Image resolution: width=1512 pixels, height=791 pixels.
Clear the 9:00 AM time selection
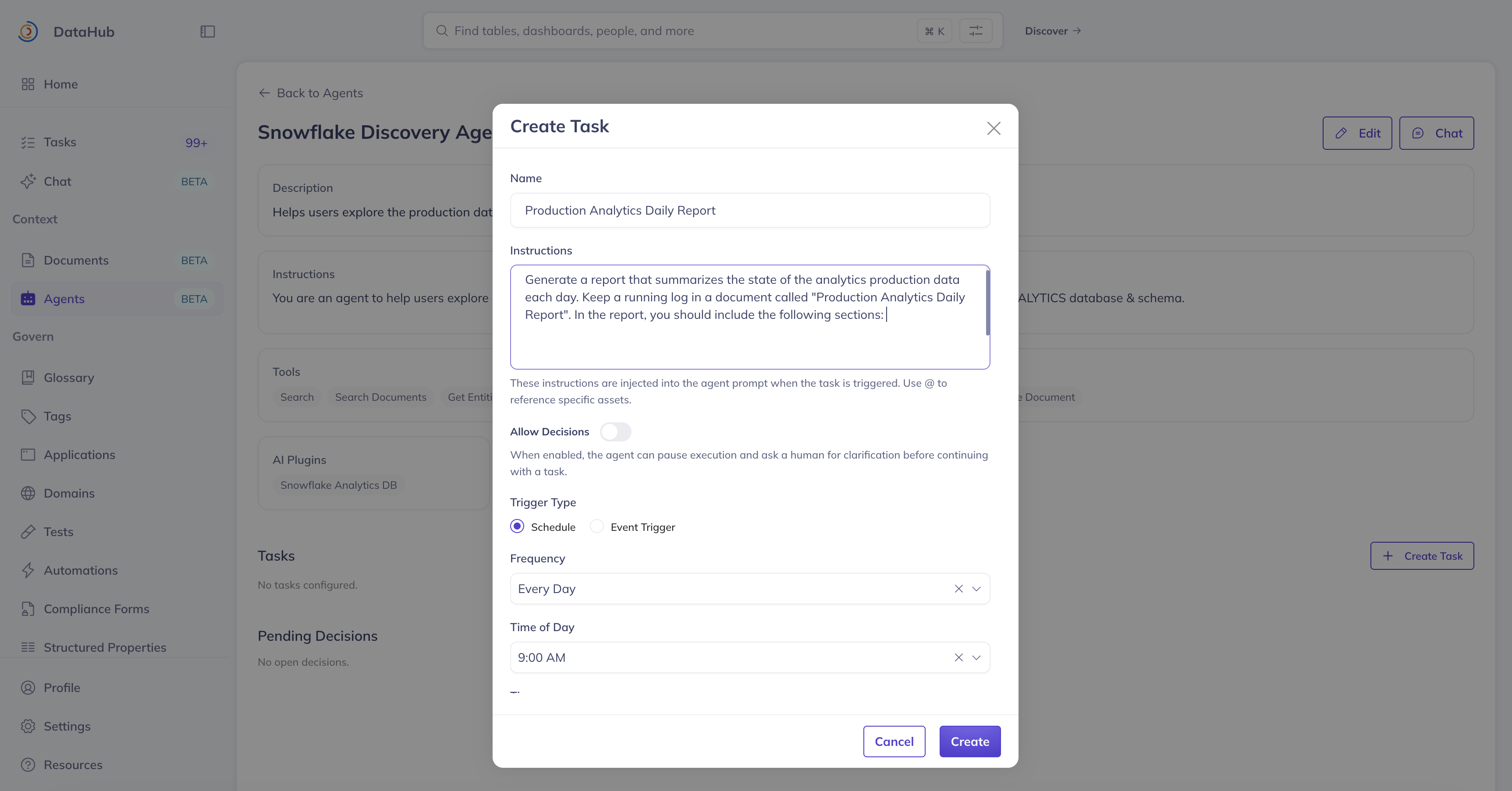(958, 657)
